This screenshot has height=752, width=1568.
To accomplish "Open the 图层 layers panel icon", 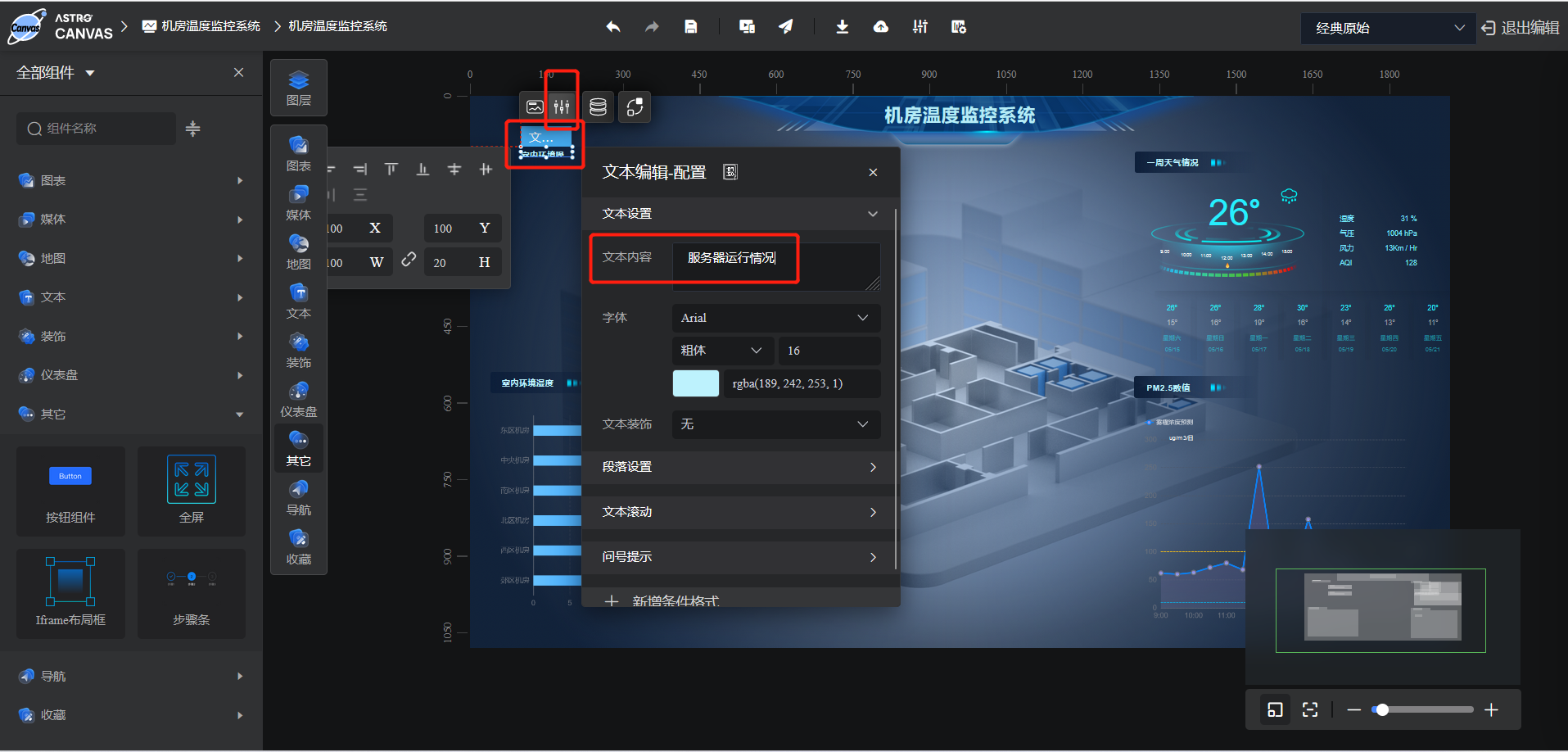I will click(298, 88).
